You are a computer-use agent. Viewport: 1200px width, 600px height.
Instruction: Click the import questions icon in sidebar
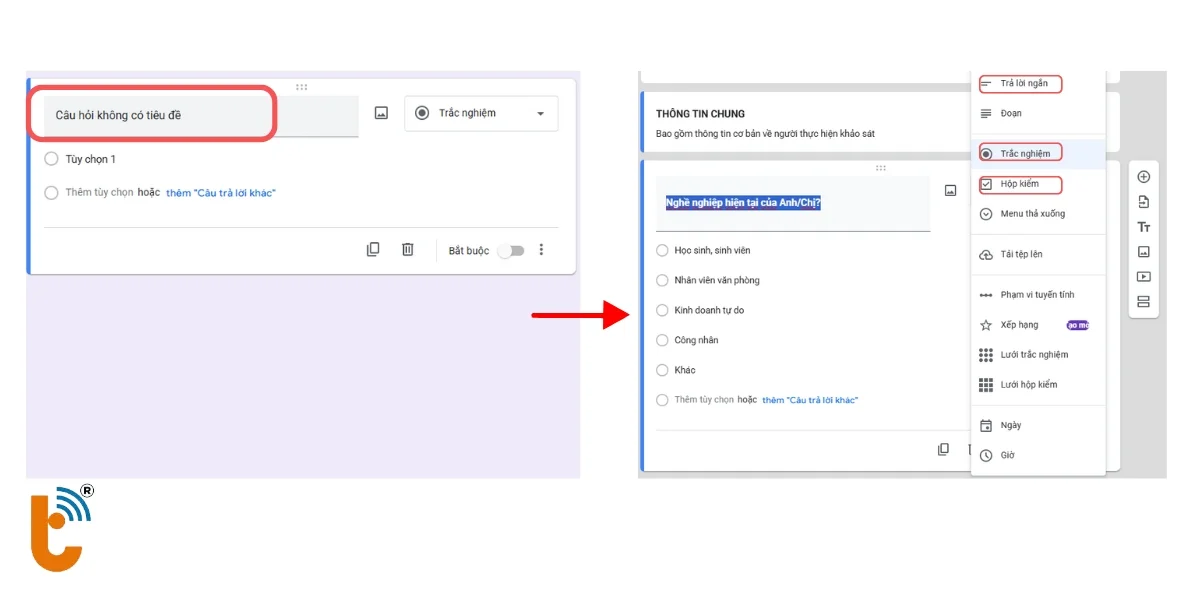click(1144, 202)
